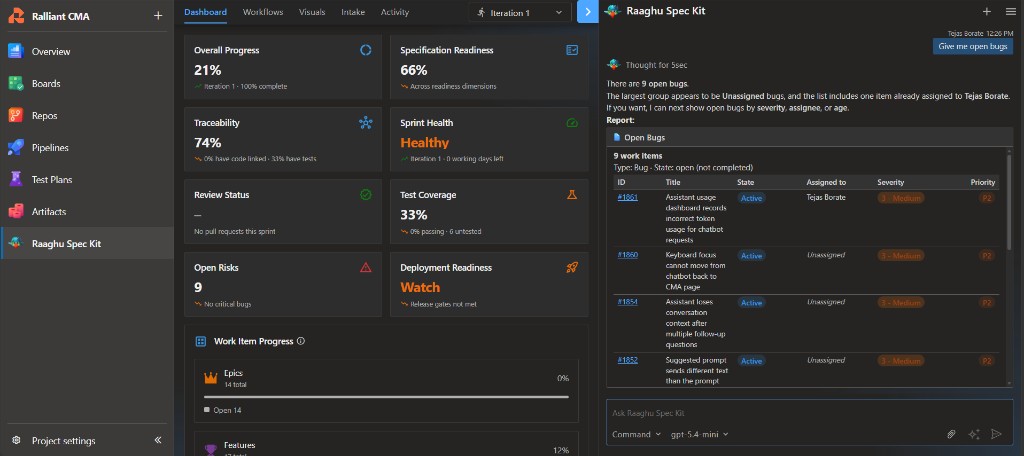Click the Assigned to column header
This screenshot has width=1024, height=456.
826,182
